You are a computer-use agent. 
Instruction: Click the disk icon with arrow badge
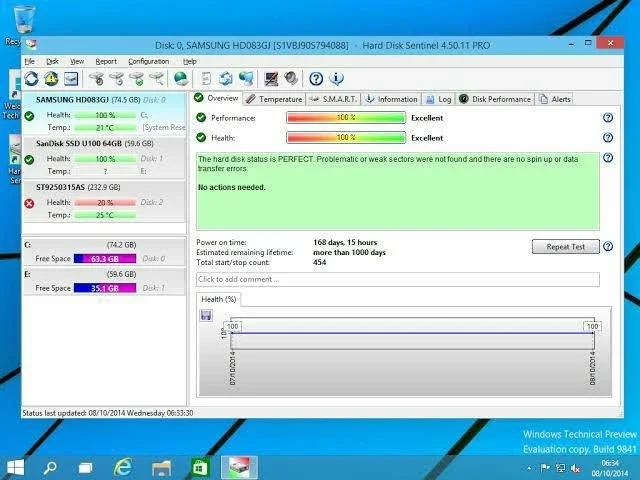tap(117, 78)
